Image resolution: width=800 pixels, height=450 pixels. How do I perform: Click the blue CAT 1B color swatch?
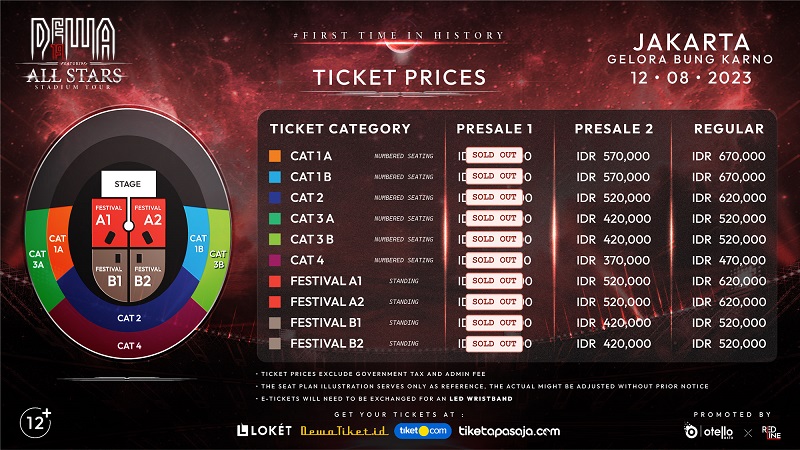pos(275,176)
